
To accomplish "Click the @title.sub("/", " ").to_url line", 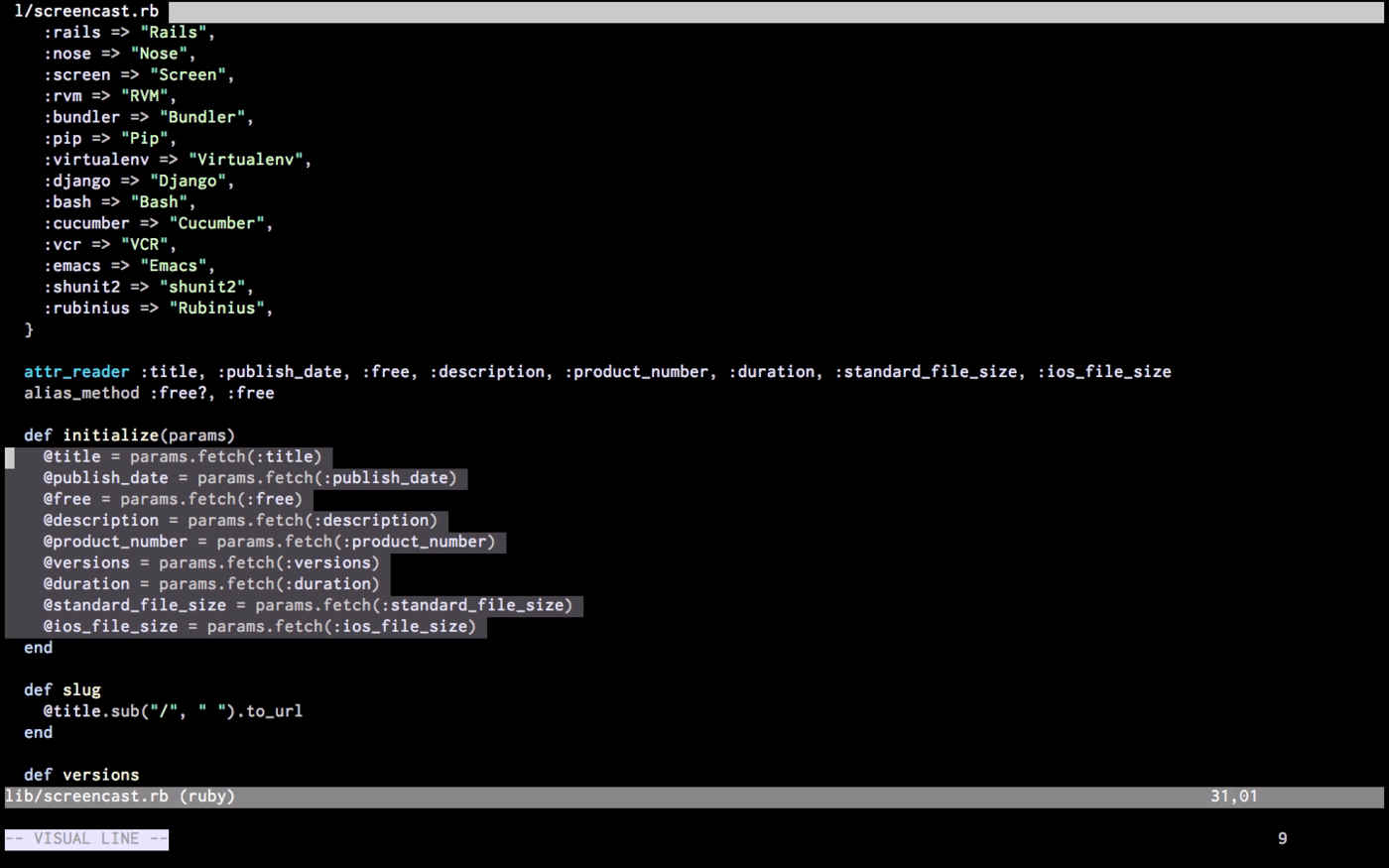I will click(173, 711).
